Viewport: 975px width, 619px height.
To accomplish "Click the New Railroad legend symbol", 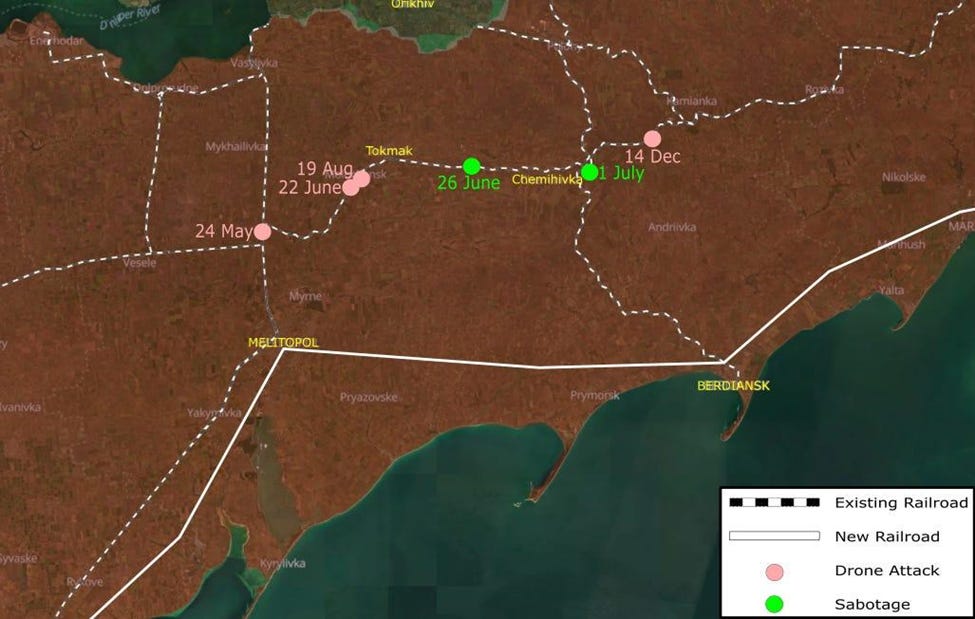I will coord(774,536).
